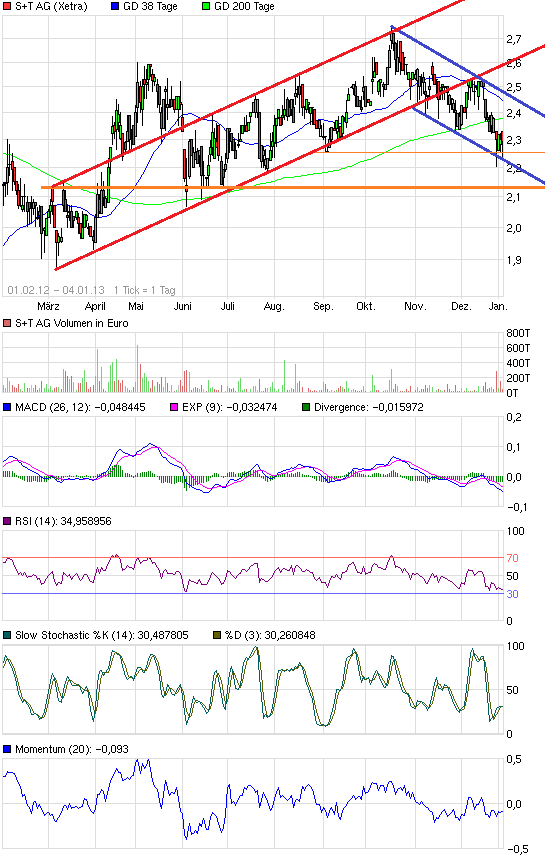The image size is (545, 857).
Task: Click the blue MACD legend swatch
Action: point(7,407)
